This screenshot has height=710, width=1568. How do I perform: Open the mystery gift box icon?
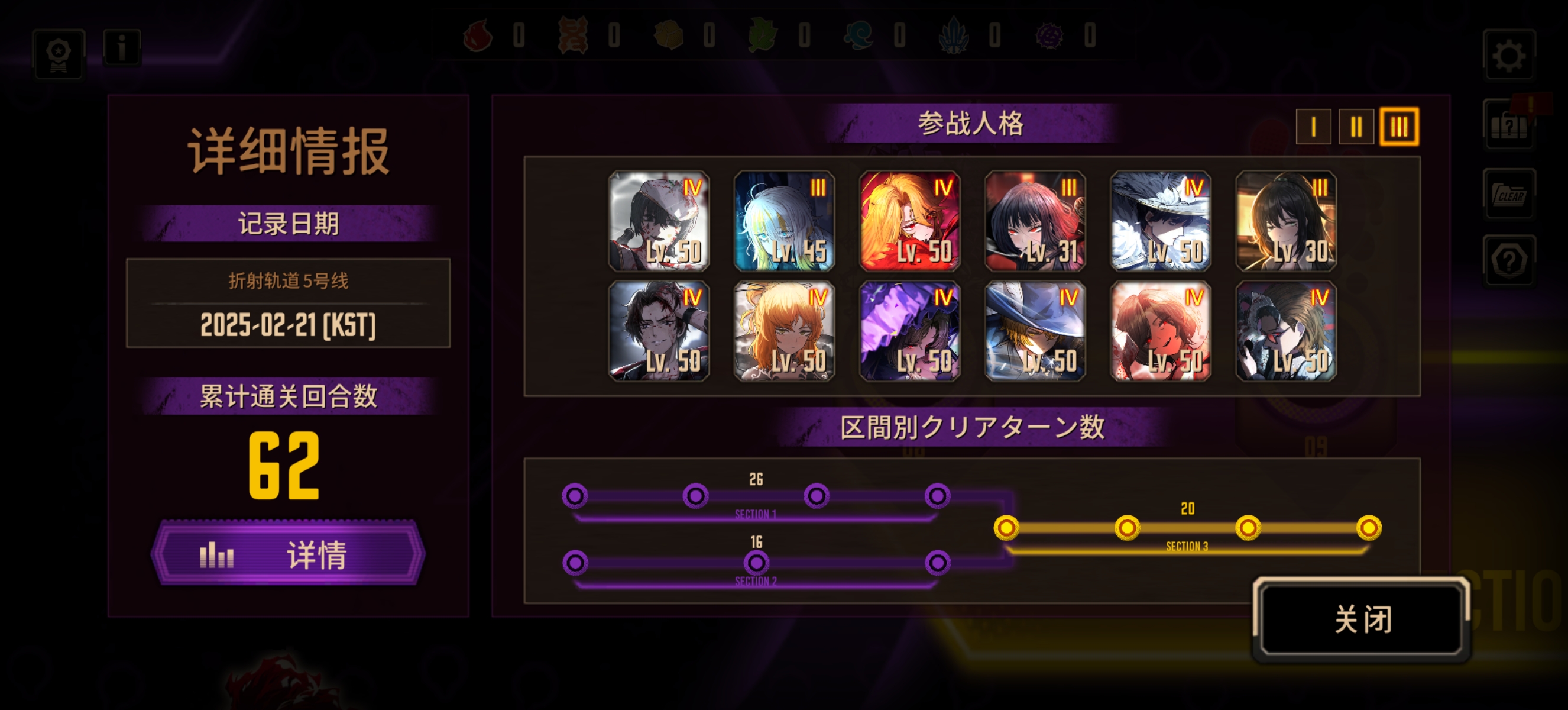(x=1508, y=125)
